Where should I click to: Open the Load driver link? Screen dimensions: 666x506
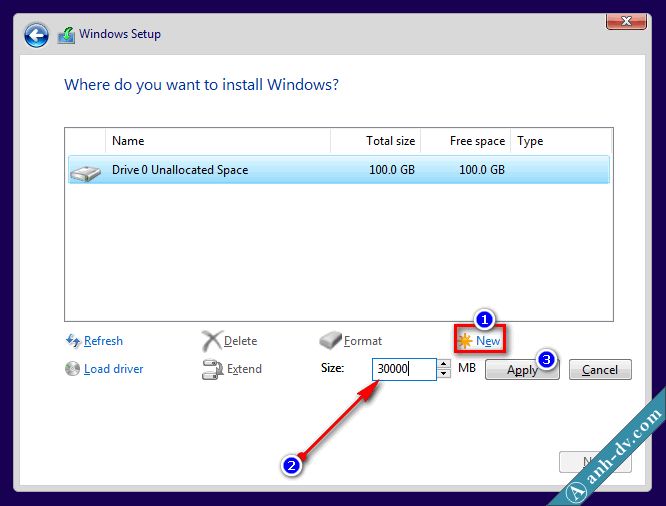point(113,369)
